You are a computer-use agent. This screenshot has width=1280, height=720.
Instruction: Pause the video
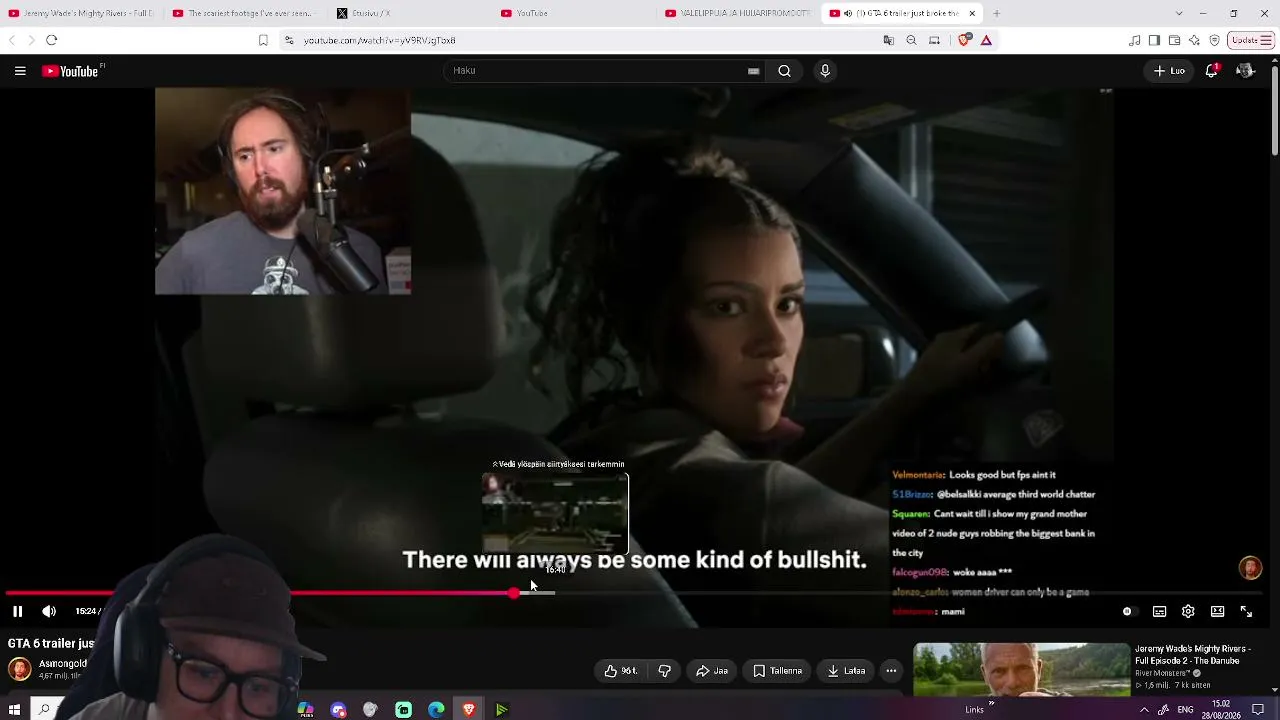click(x=17, y=611)
